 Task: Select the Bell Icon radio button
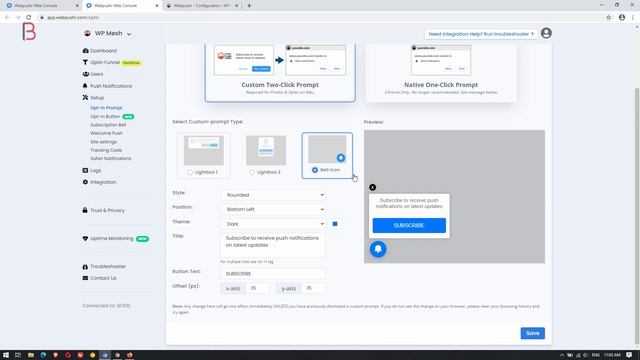(315, 170)
